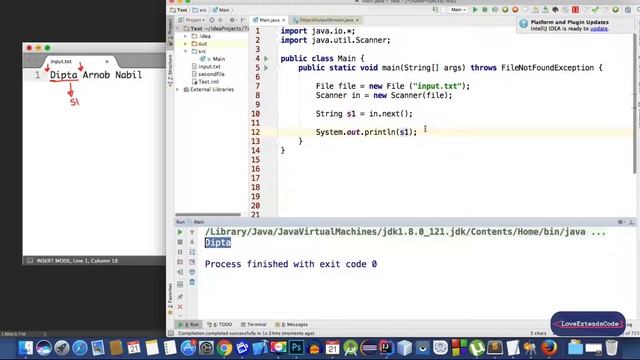Collapse the Test project root

coord(178,29)
